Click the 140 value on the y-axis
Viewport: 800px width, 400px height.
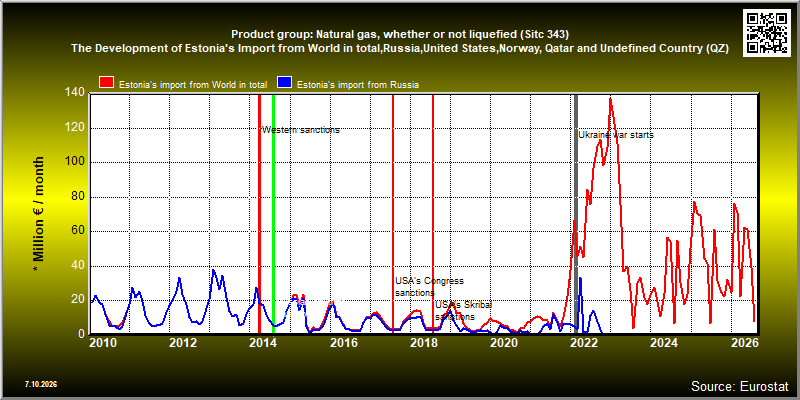coord(76,93)
